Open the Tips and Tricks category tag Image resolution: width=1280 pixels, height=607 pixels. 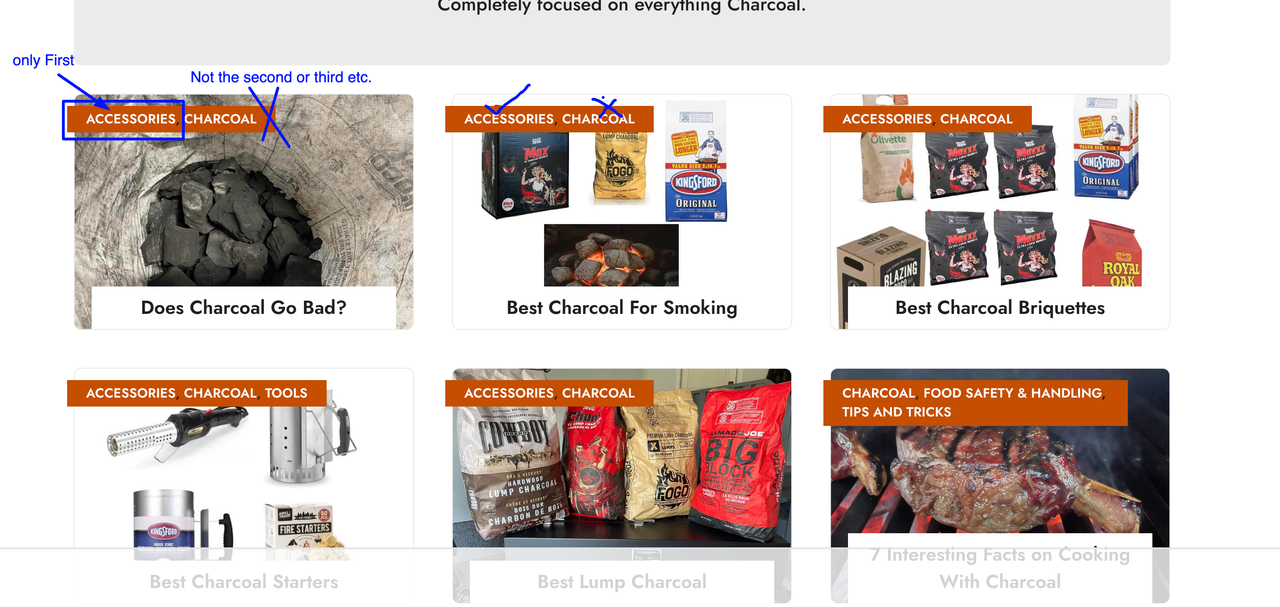coord(896,412)
